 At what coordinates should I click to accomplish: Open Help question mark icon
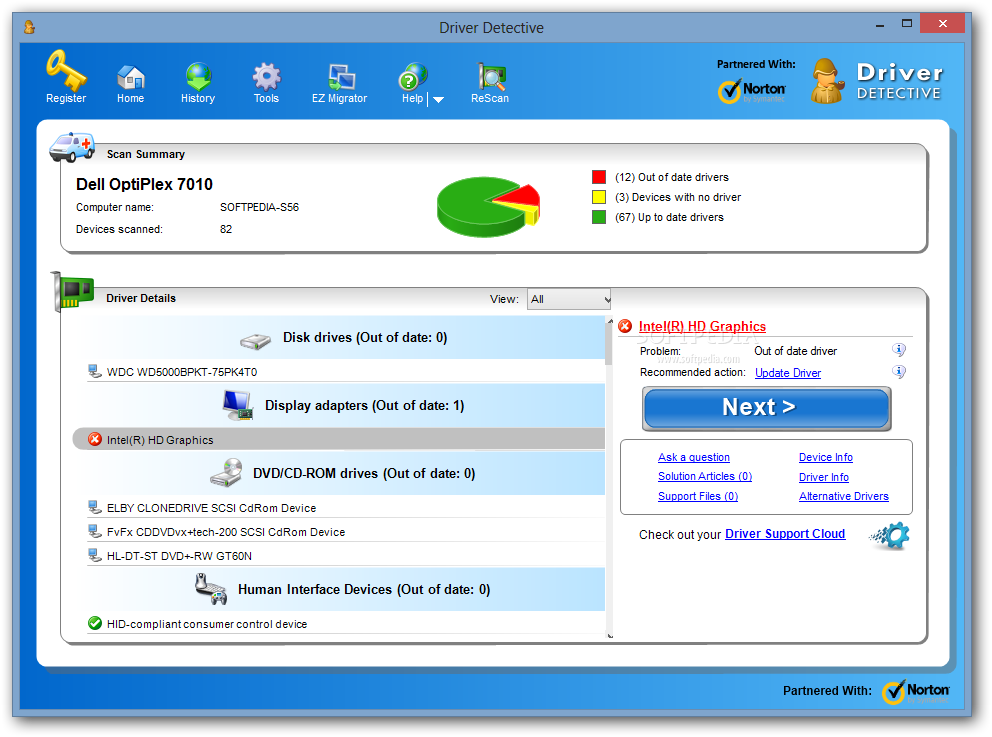click(x=412, y=77)
